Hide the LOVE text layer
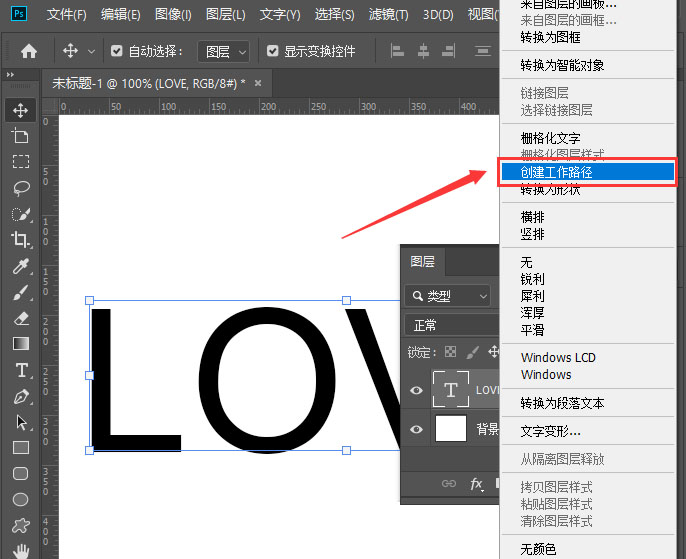 (417, 390)
